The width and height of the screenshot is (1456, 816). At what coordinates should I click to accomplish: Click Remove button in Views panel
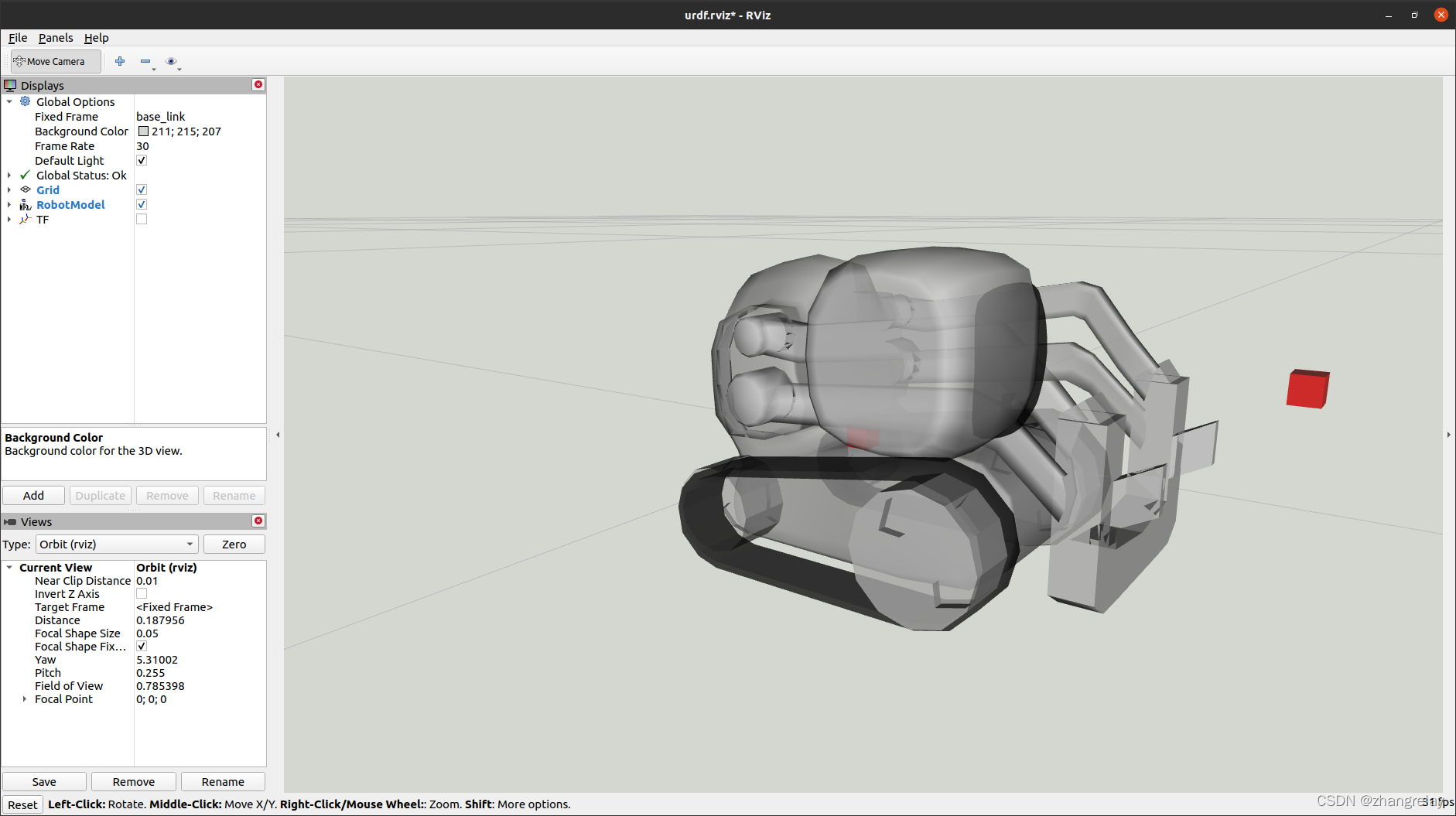click(x=134, y=781)
